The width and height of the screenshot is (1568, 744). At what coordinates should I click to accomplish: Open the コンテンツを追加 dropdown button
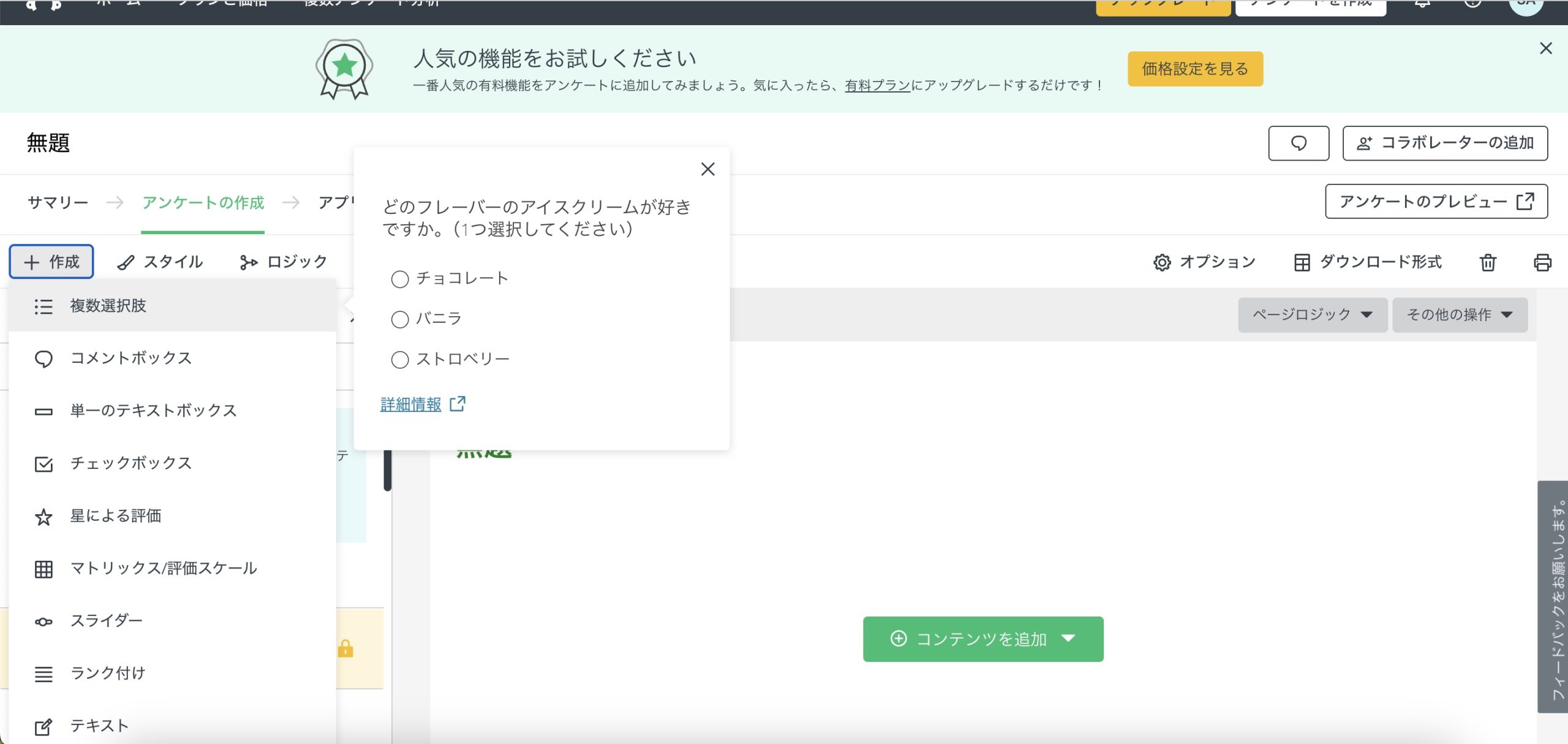tap(982, 639)
